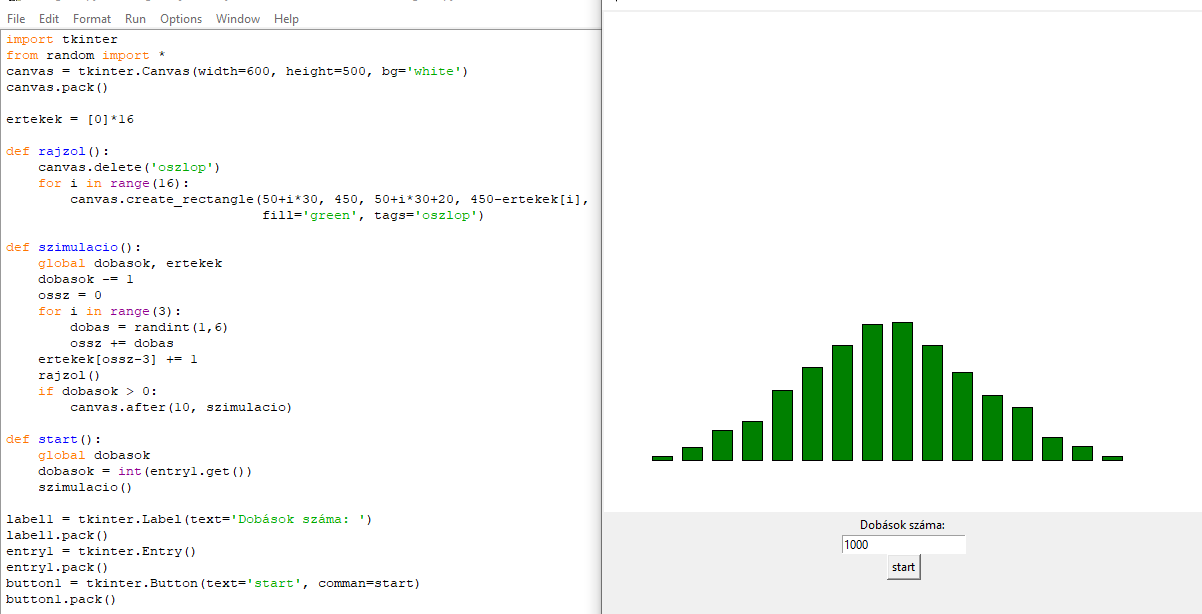Click the line 'ertekek = [0]*16'
Screen dimensions: 1202x614
coord(70,119)
